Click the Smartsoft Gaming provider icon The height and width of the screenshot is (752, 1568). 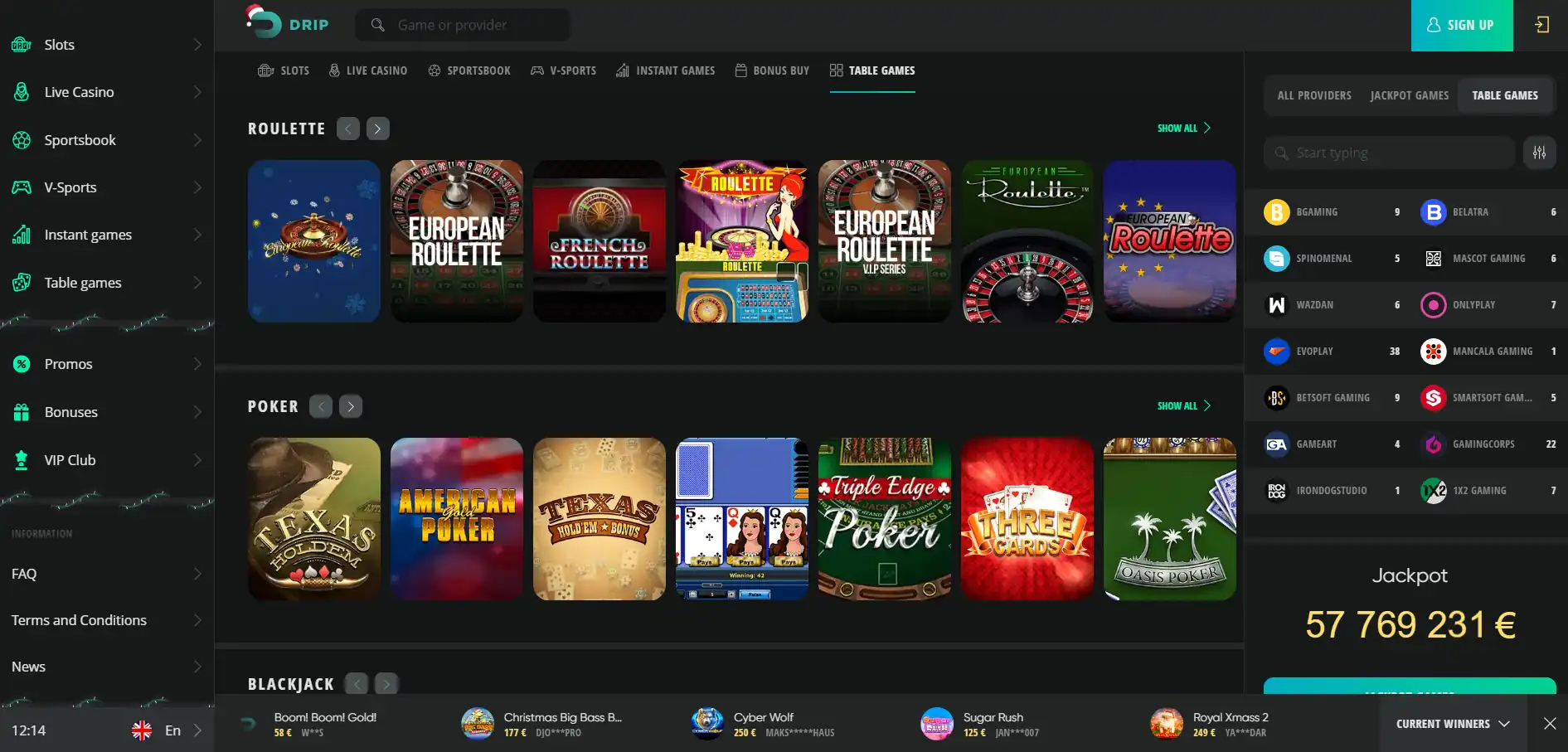click(1433, 398)
